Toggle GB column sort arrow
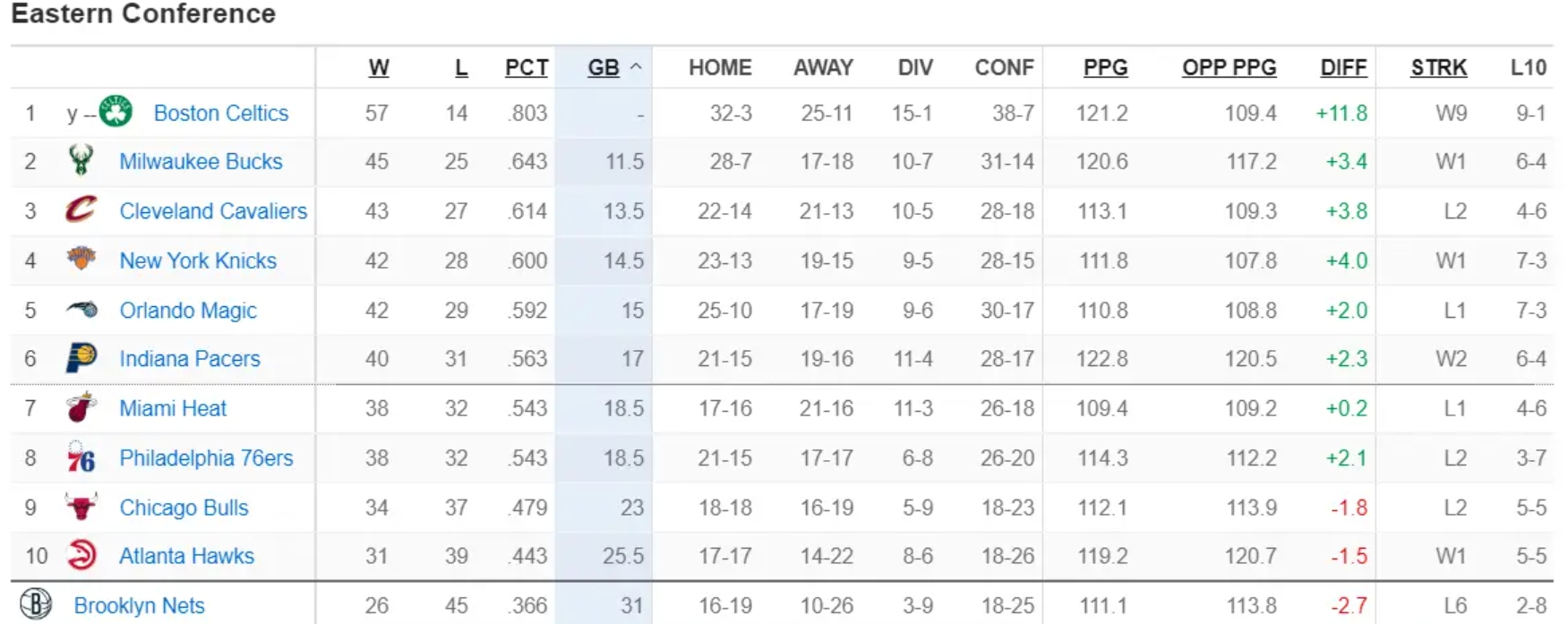The height and width of the screenshot is (624, 1568). click(636, 67)
